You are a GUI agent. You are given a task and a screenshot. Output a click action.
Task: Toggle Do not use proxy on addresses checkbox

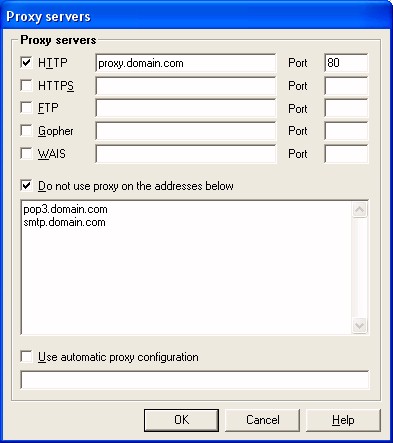pos(26,186)
